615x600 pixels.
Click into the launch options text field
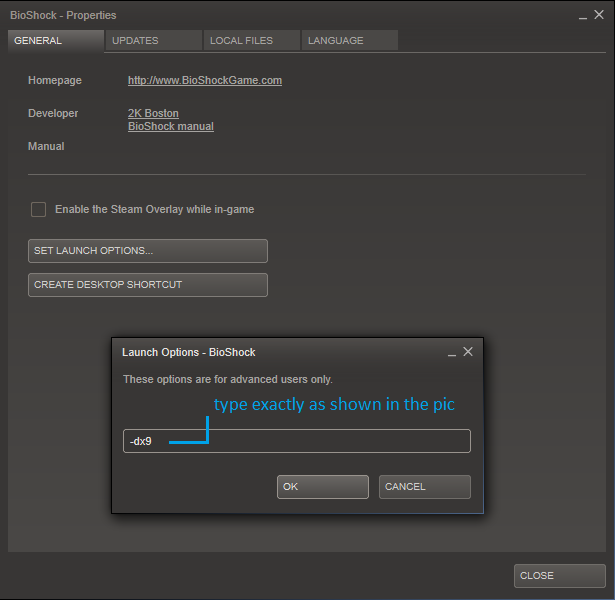297,441
